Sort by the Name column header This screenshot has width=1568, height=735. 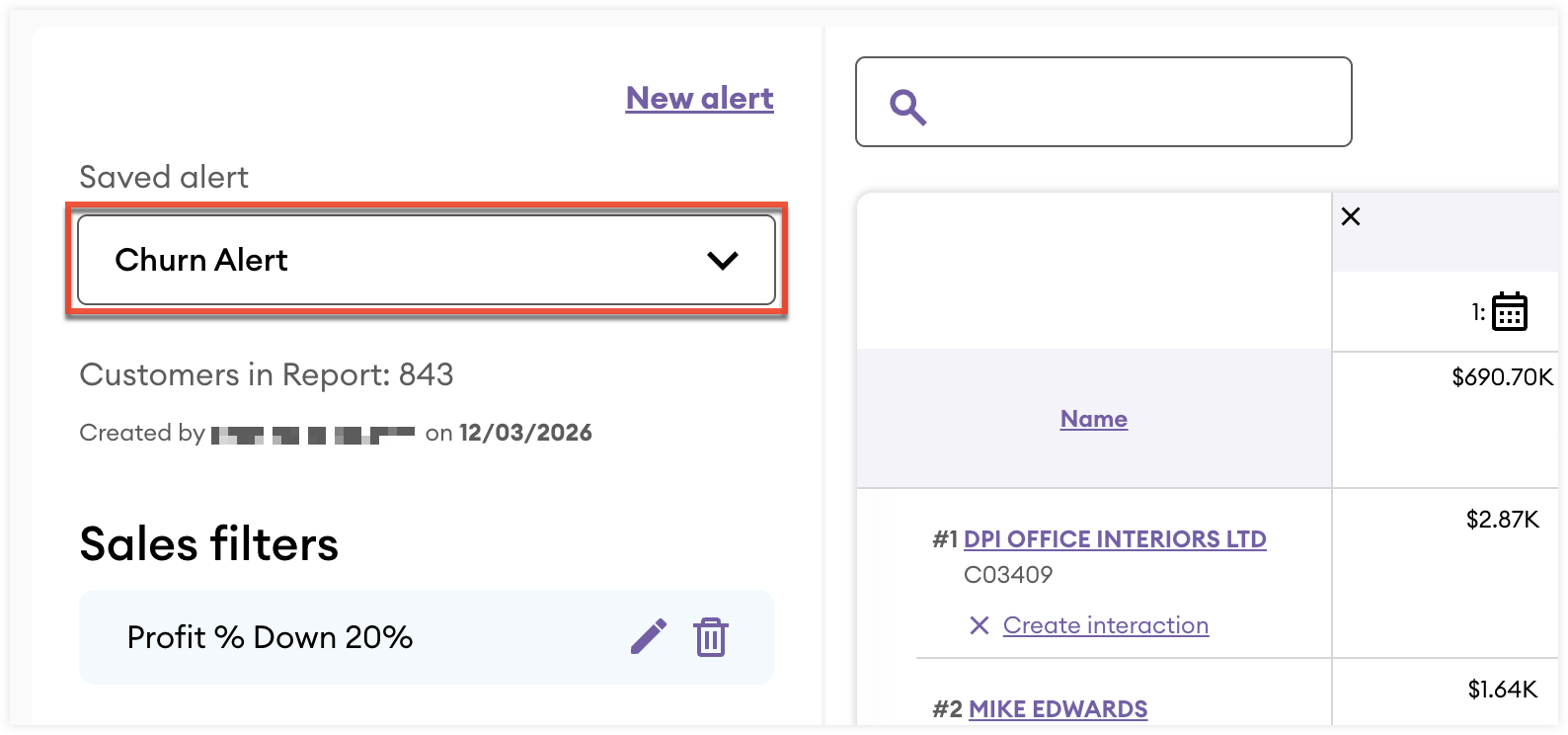[1093, 419]
